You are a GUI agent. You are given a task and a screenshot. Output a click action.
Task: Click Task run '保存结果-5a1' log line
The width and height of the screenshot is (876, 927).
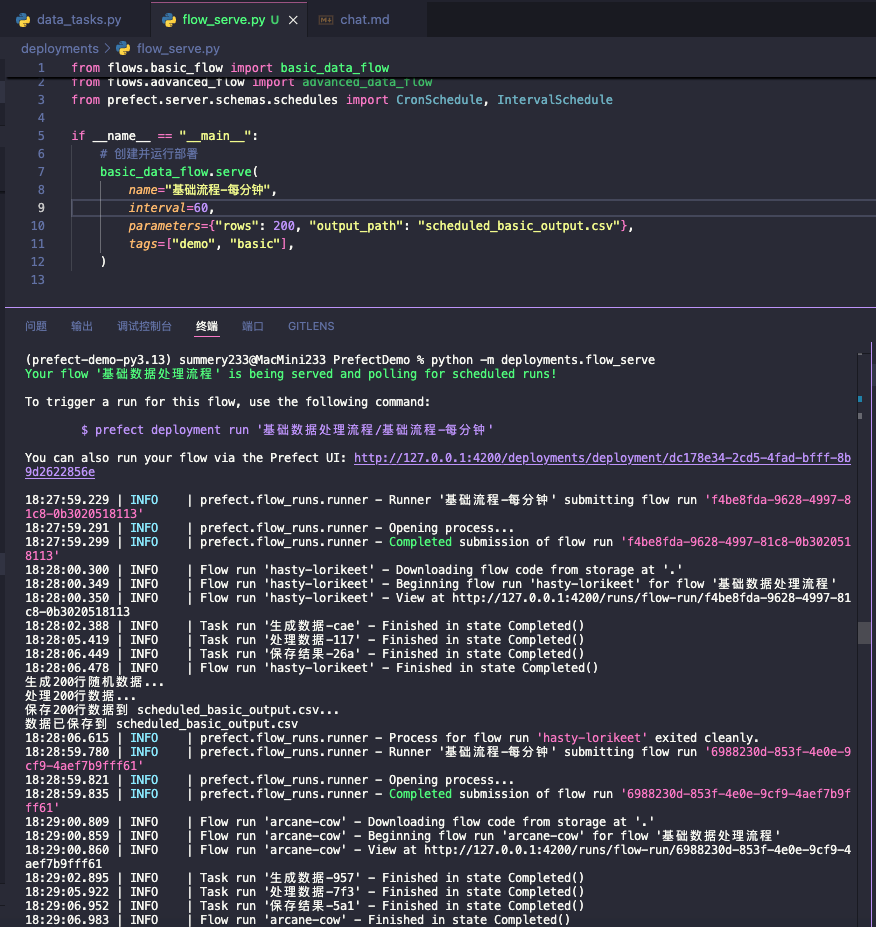pyautogui.click(x=304, y=906)
